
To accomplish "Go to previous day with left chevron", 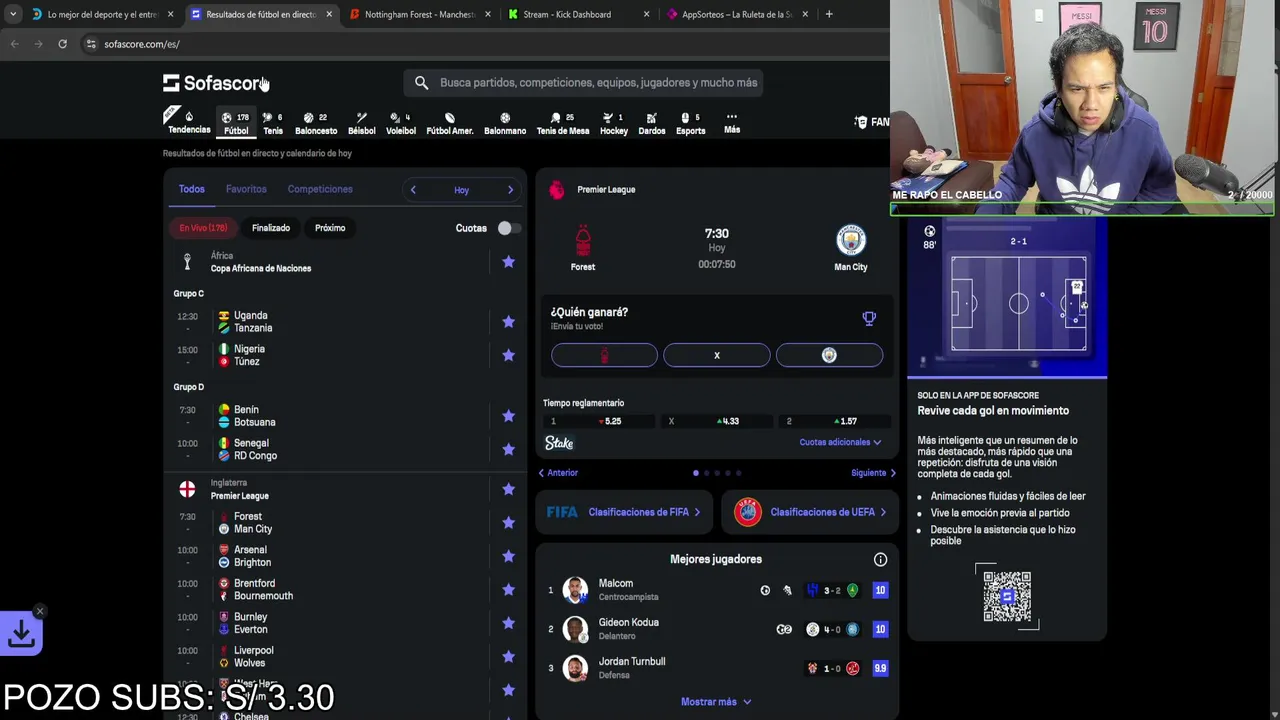I will (x=413, y=190).
